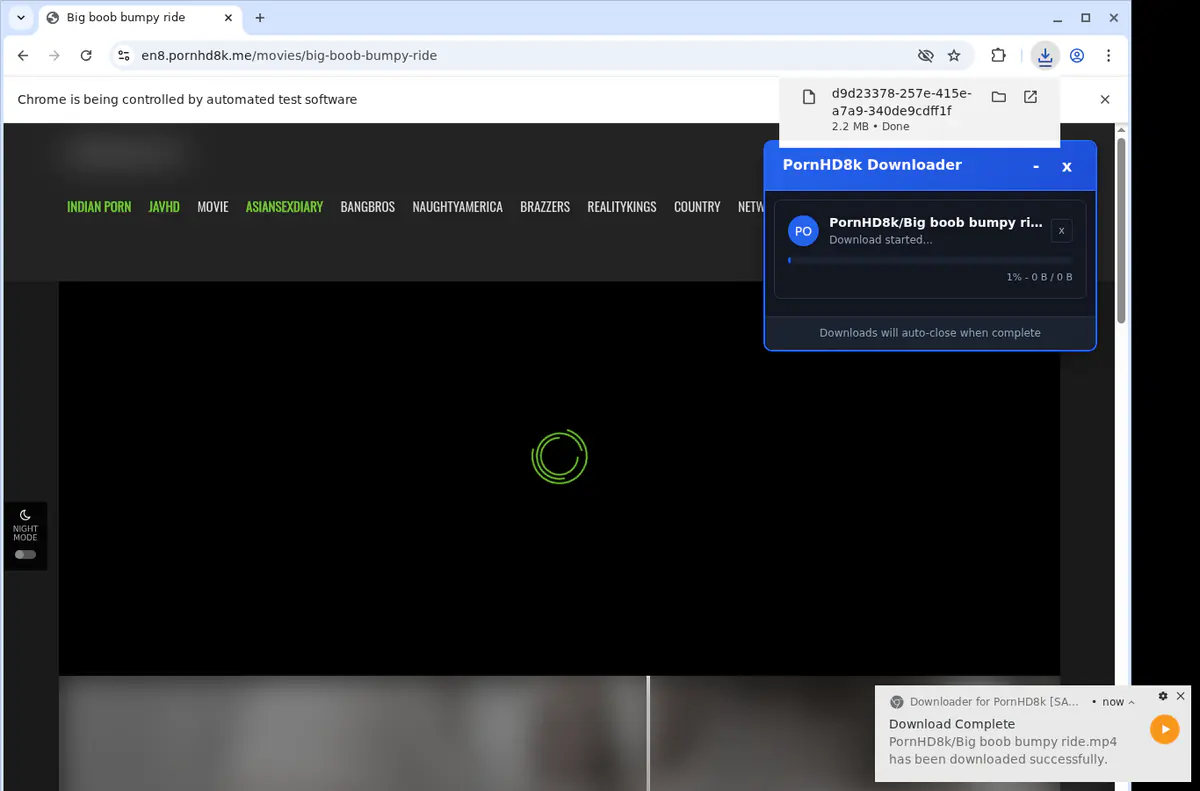Open the Chrome profile icon
The height and width of the screenshot is (791, 1200).
tap(1077, 56)
